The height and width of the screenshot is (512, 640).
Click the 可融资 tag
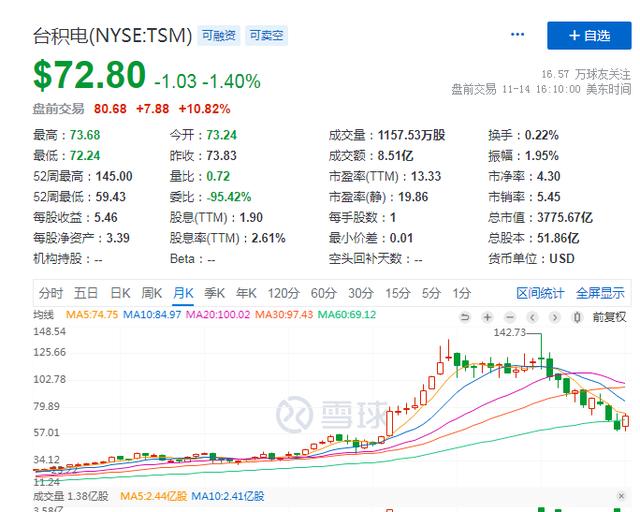coord(219,36)
